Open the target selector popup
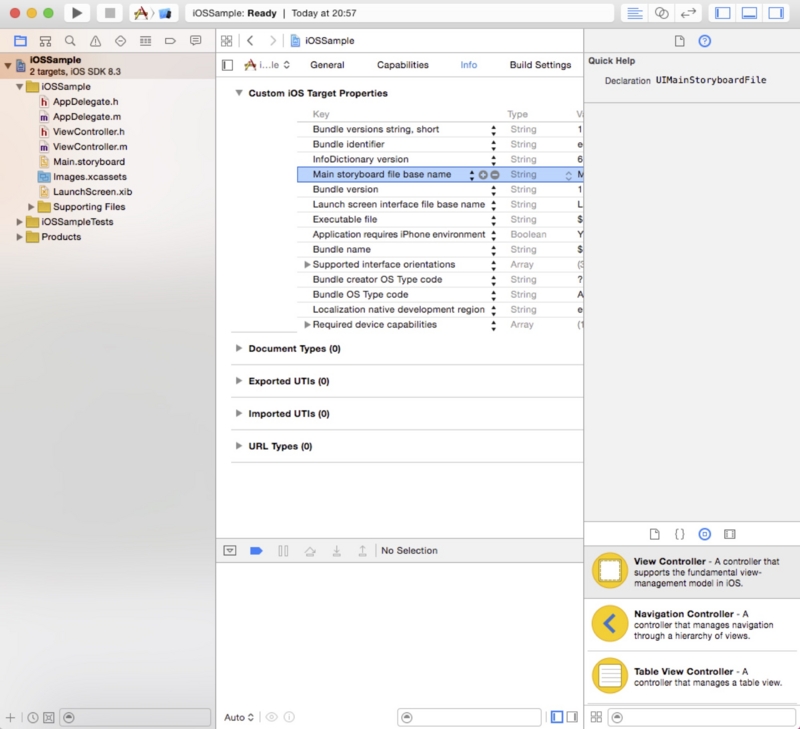 tap(267, 65)
